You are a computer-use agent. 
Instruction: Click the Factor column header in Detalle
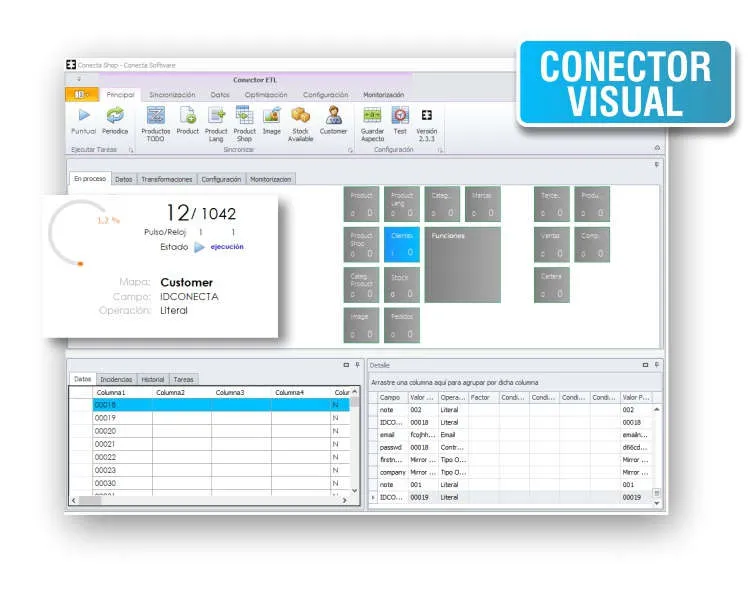coord(483,398)
